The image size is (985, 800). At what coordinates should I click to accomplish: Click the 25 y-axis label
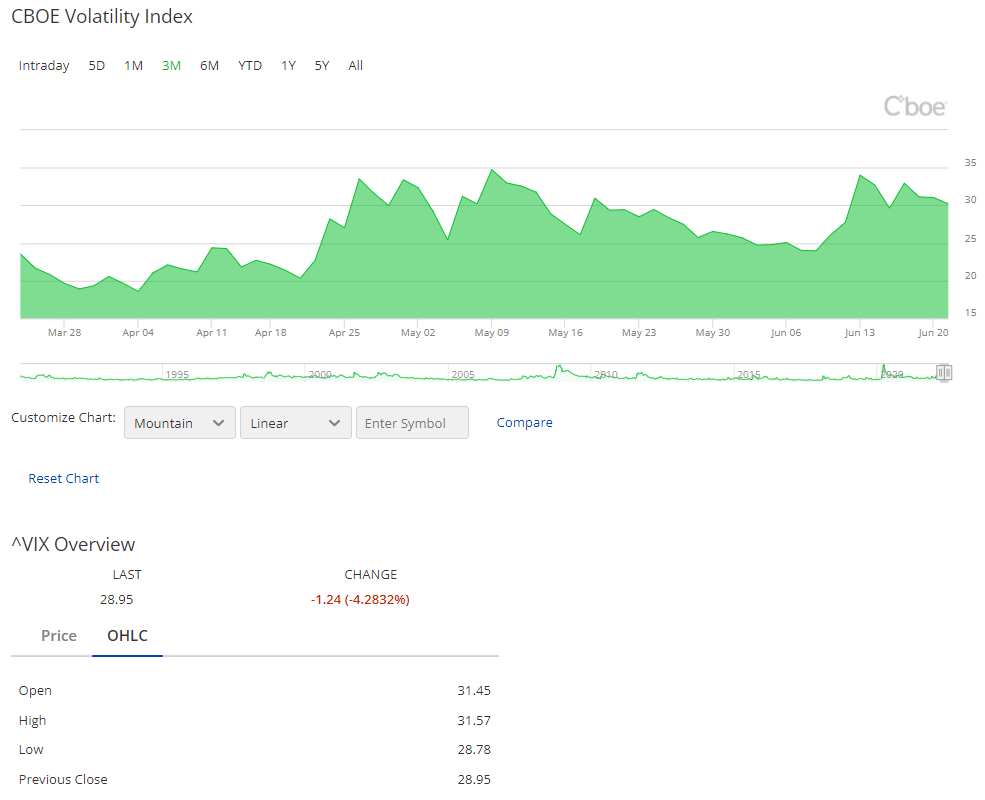(971, 239)
